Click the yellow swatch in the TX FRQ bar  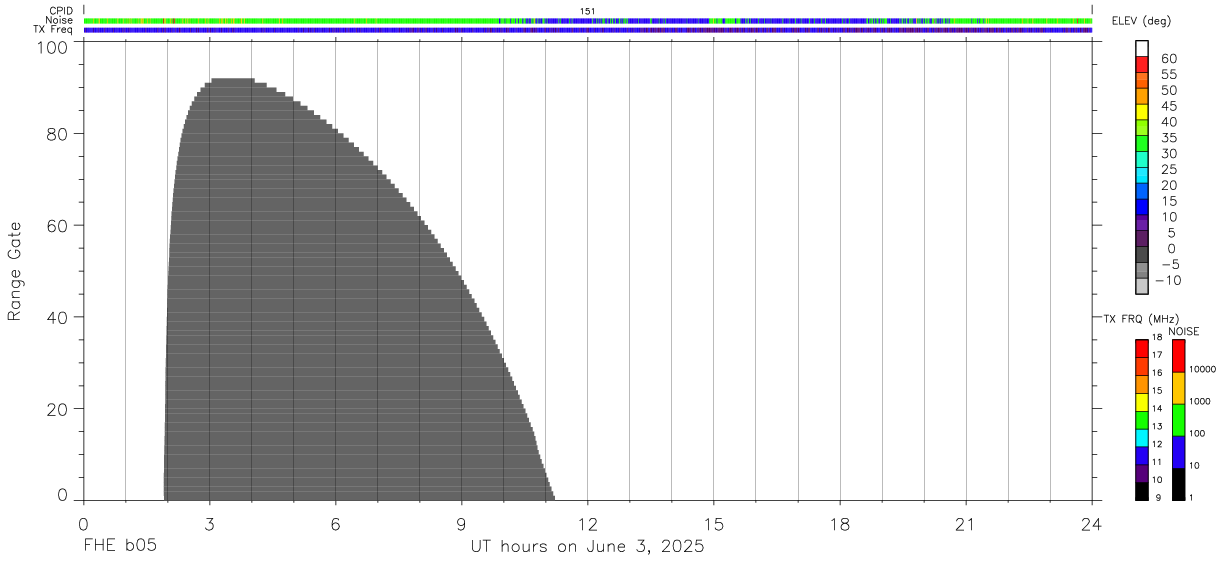(x=1142, y=402)
